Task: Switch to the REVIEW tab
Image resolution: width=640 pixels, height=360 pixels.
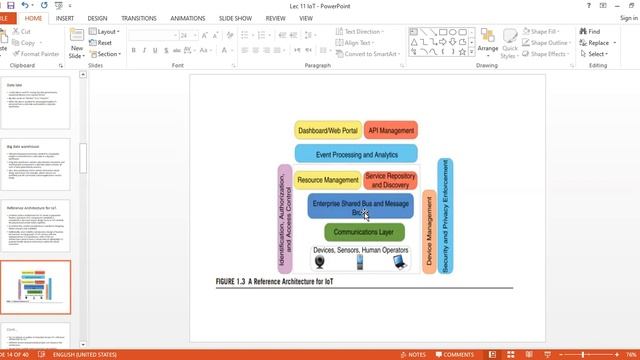Action: [x=276, y=18]
